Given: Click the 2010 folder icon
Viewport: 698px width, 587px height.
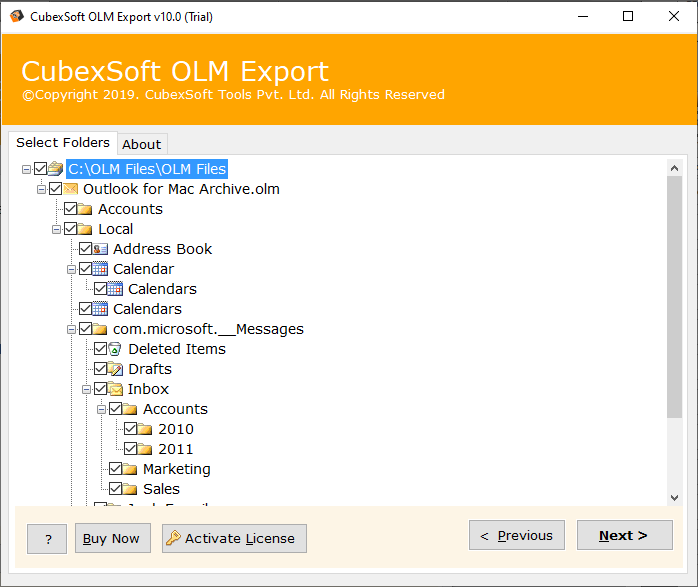Looking at the screenshot, I should point(145,429).
